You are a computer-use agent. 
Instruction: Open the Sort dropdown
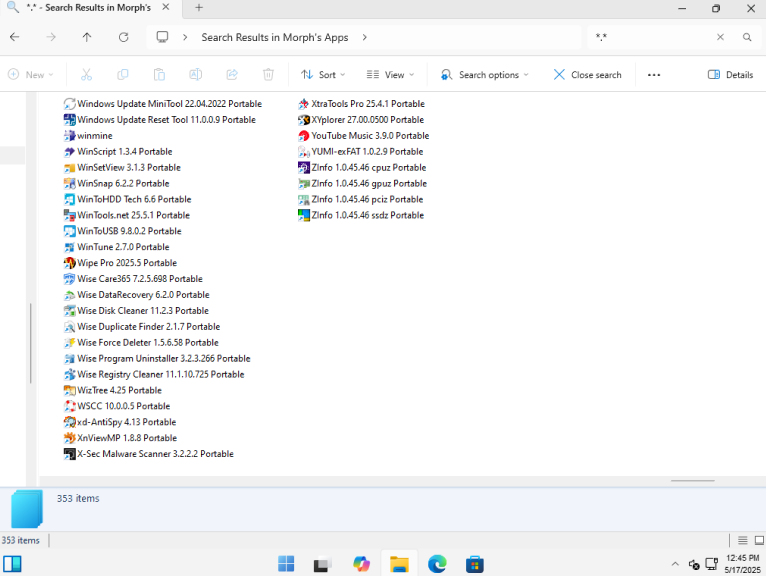[323, 75]
